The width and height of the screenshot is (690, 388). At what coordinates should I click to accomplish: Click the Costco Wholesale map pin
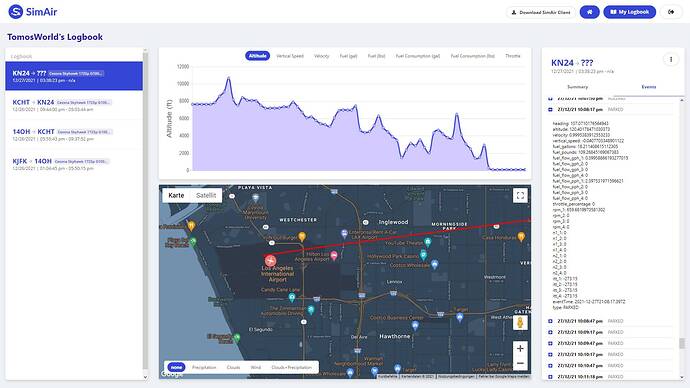coord(435,264)
